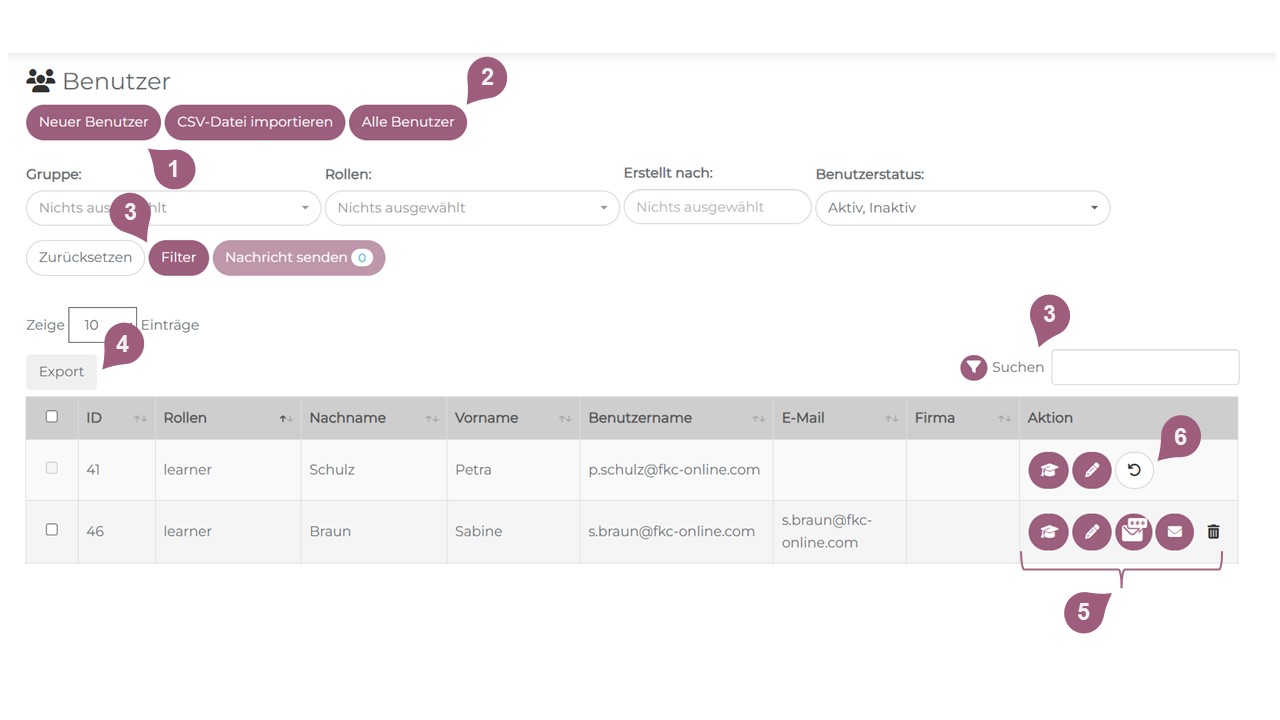This screenshot has height=720, width=1280.
Task: Click the CSV-Datei importieren button
Action: pos(254,122)
